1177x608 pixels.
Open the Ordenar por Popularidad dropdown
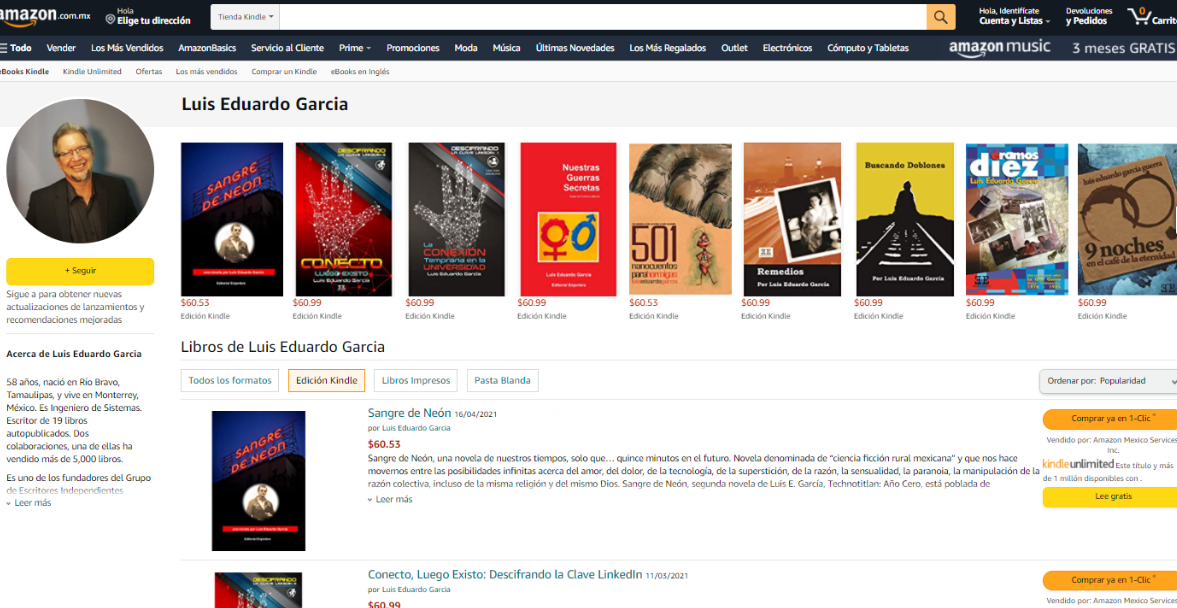click(1109, 381)
